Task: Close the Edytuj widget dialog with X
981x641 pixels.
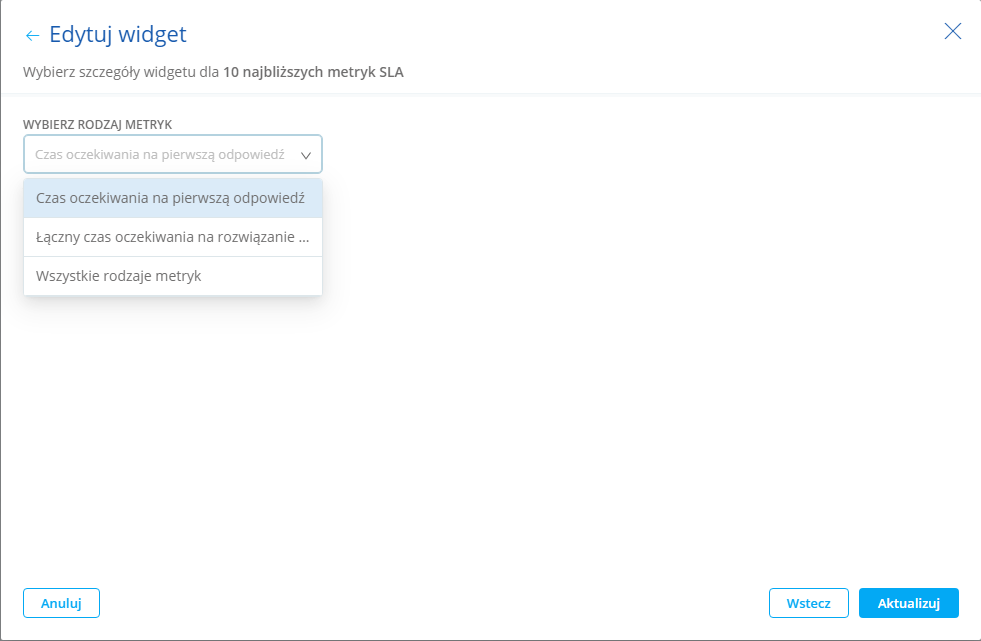Action: pos(952,31)
